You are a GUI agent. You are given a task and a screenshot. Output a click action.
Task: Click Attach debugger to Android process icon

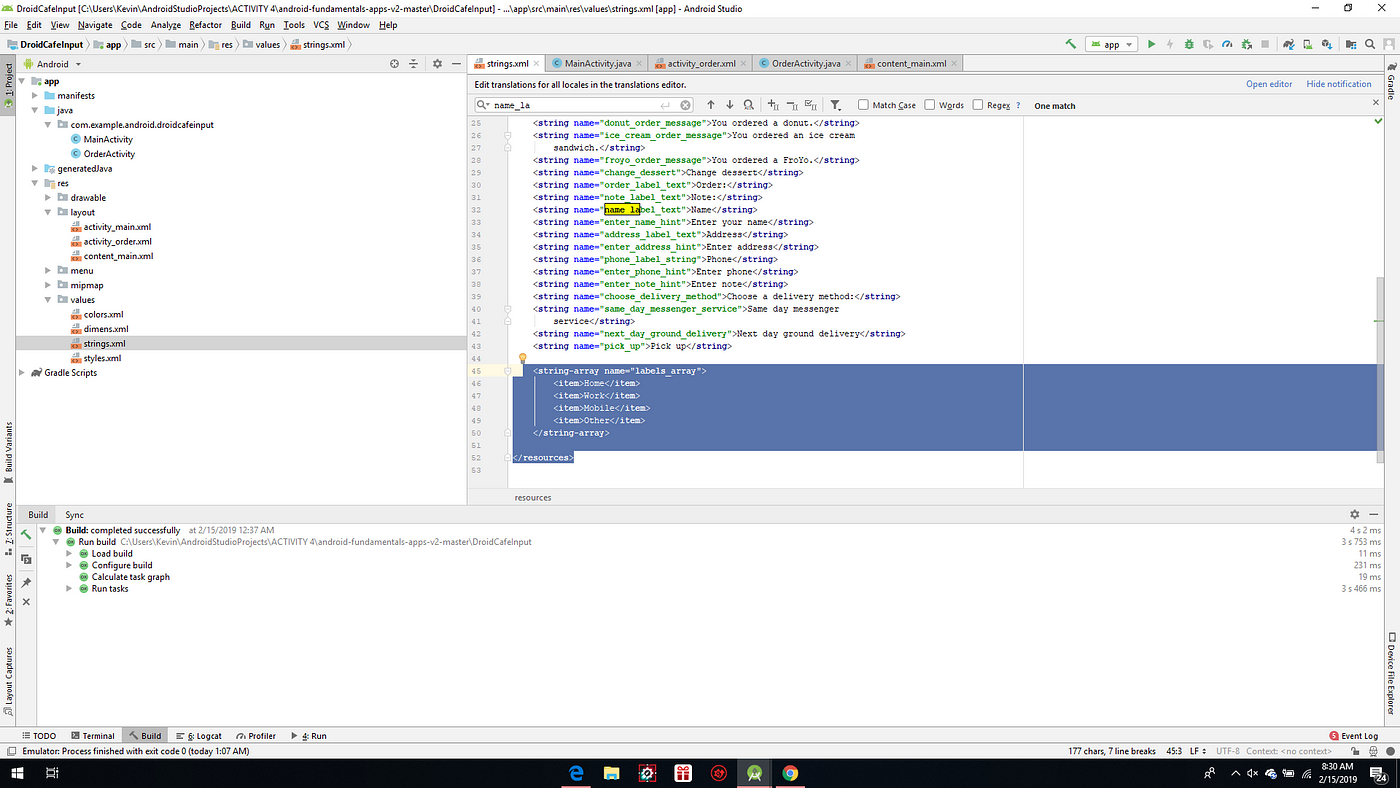click(1246, 44)
